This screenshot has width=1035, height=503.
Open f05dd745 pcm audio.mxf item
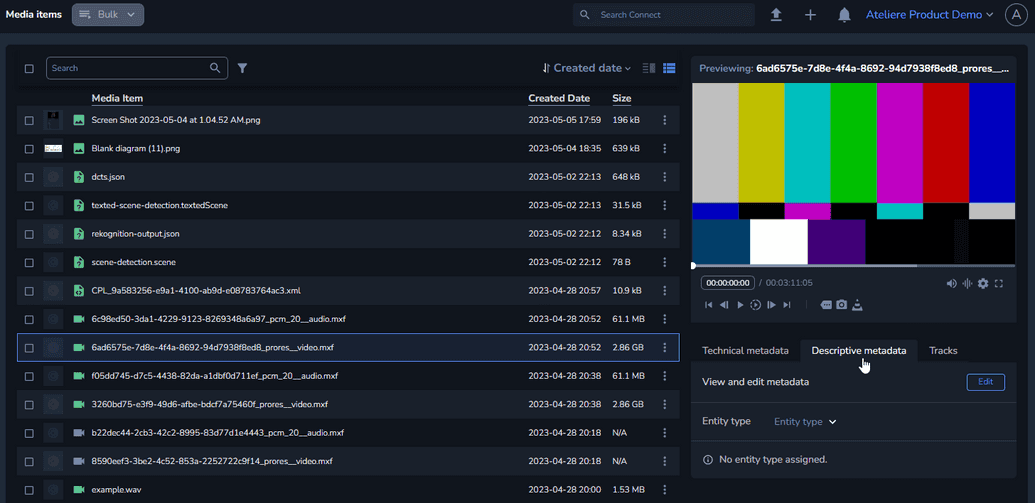coord(215,376)
